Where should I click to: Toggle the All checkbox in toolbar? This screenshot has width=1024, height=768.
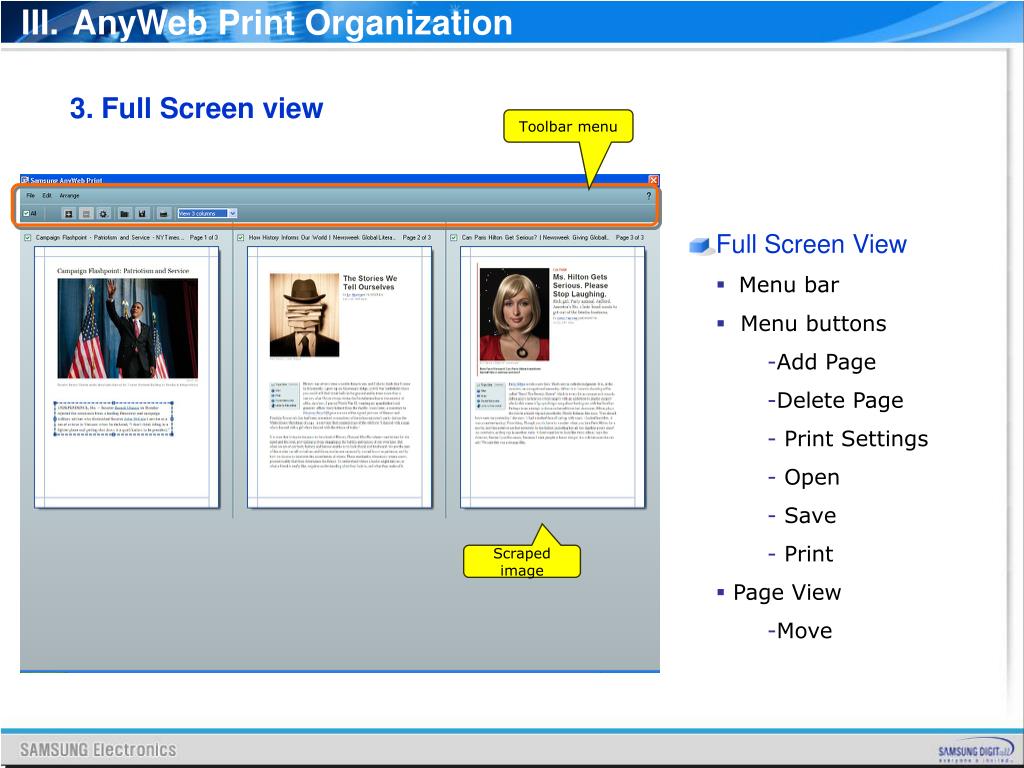pos(29,214)
